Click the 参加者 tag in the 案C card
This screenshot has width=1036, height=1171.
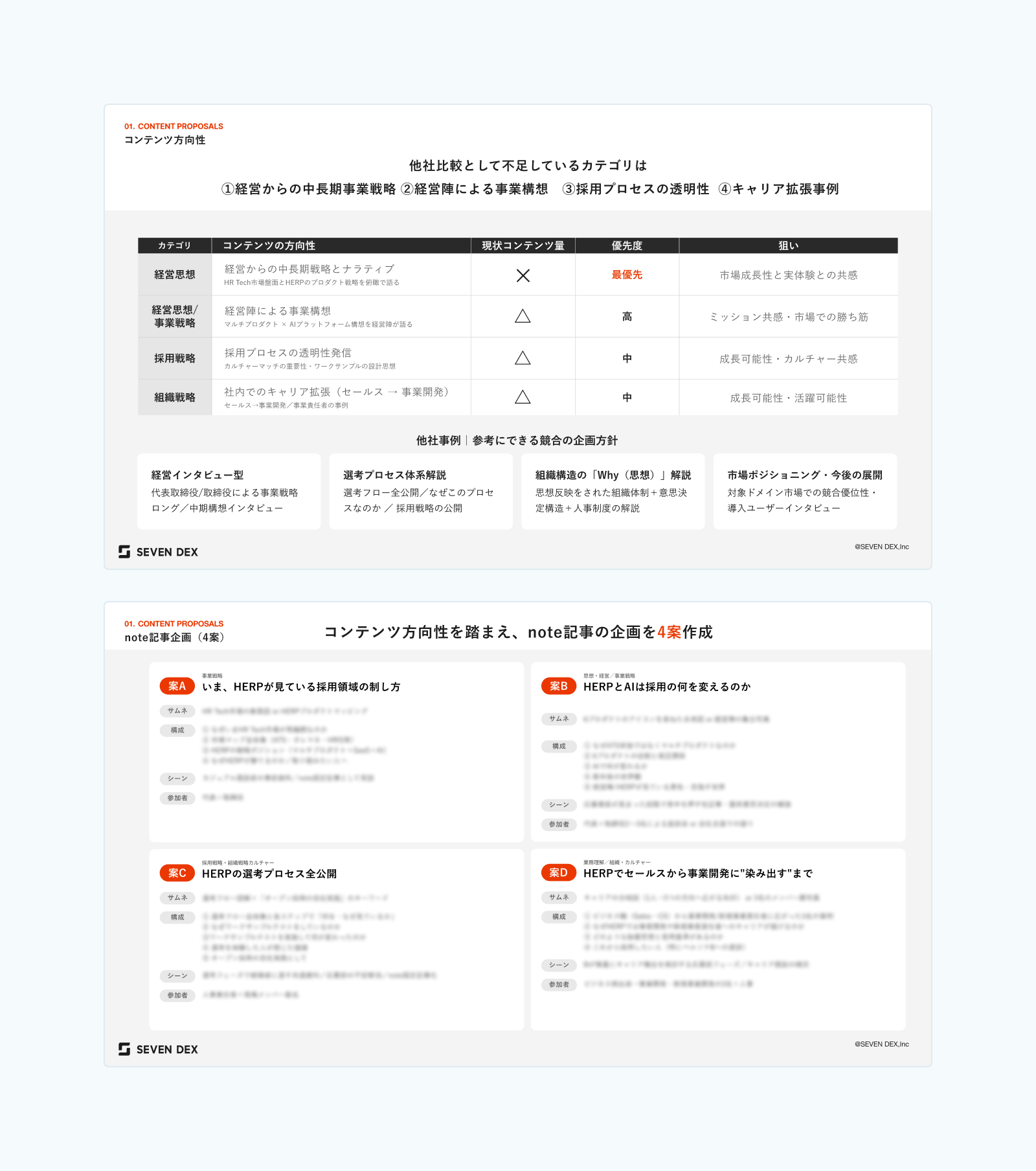tap(177, 995)
